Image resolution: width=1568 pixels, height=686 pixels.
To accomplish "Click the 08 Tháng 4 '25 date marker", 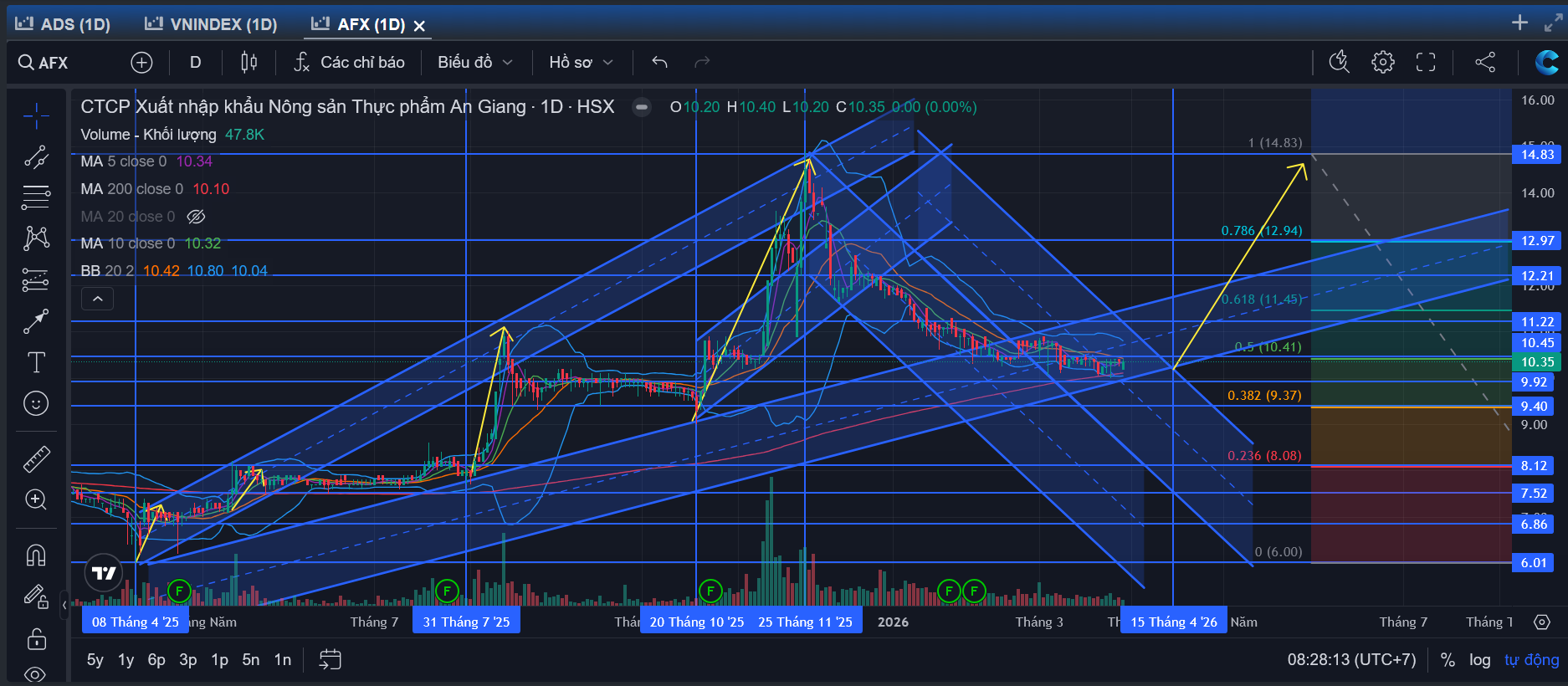I will pos(135,622).
